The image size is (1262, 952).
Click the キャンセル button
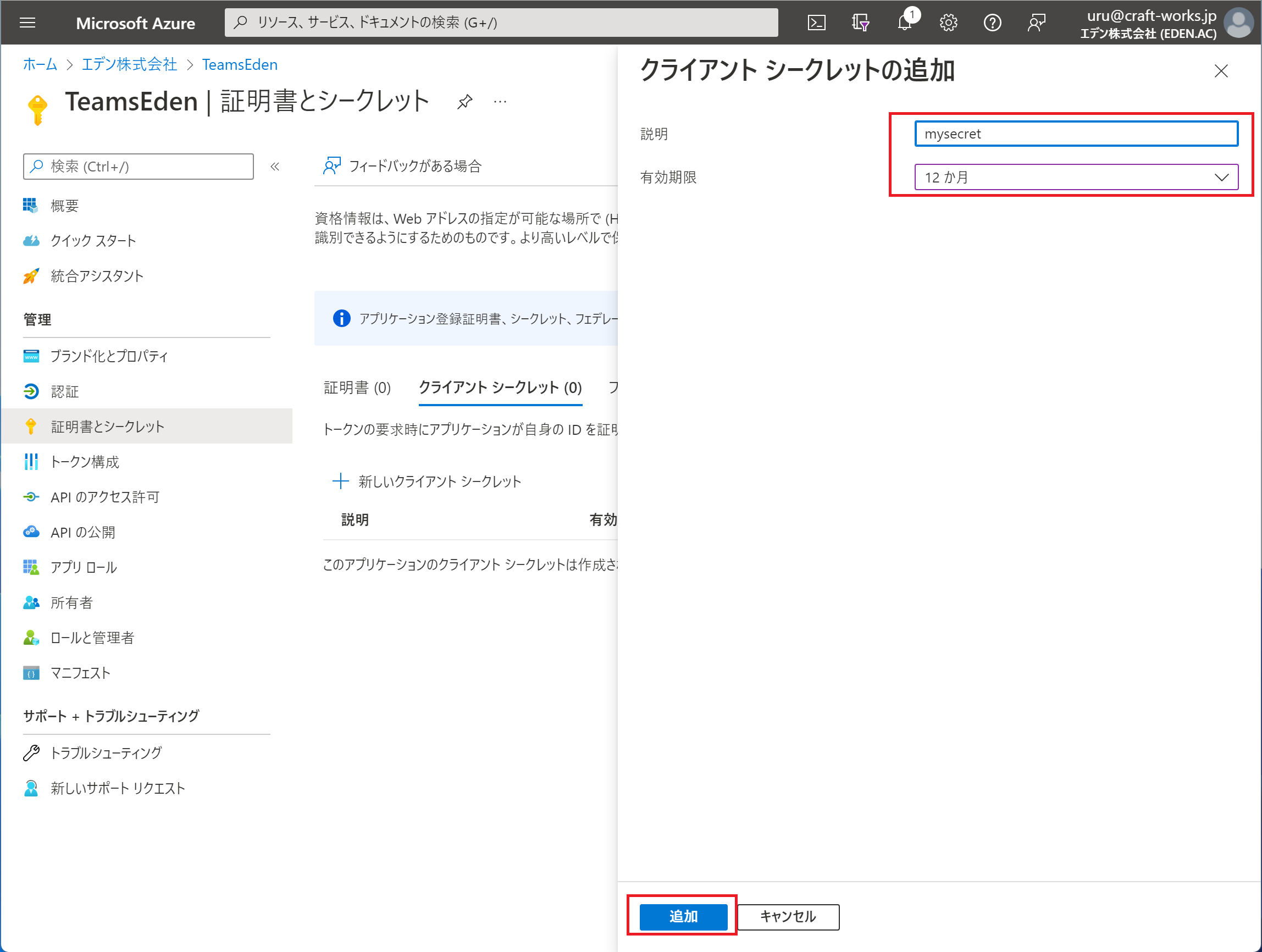(788, 917)
